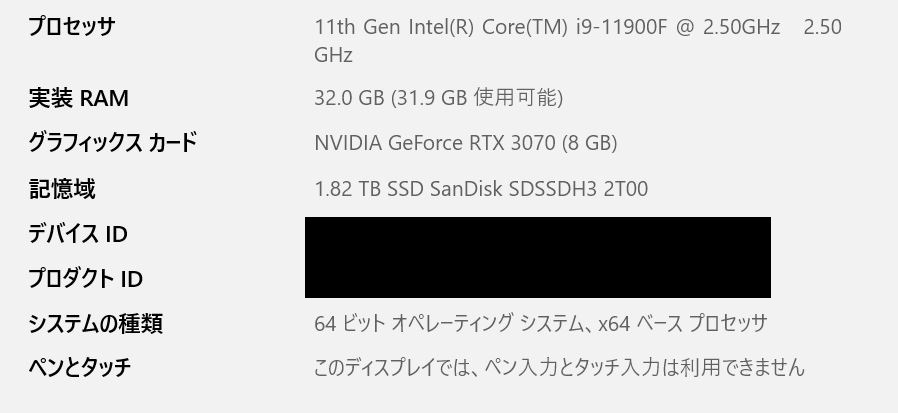
Task: Select the 32.0 GB installed RAM value
Action: click(x=349, y=98)
